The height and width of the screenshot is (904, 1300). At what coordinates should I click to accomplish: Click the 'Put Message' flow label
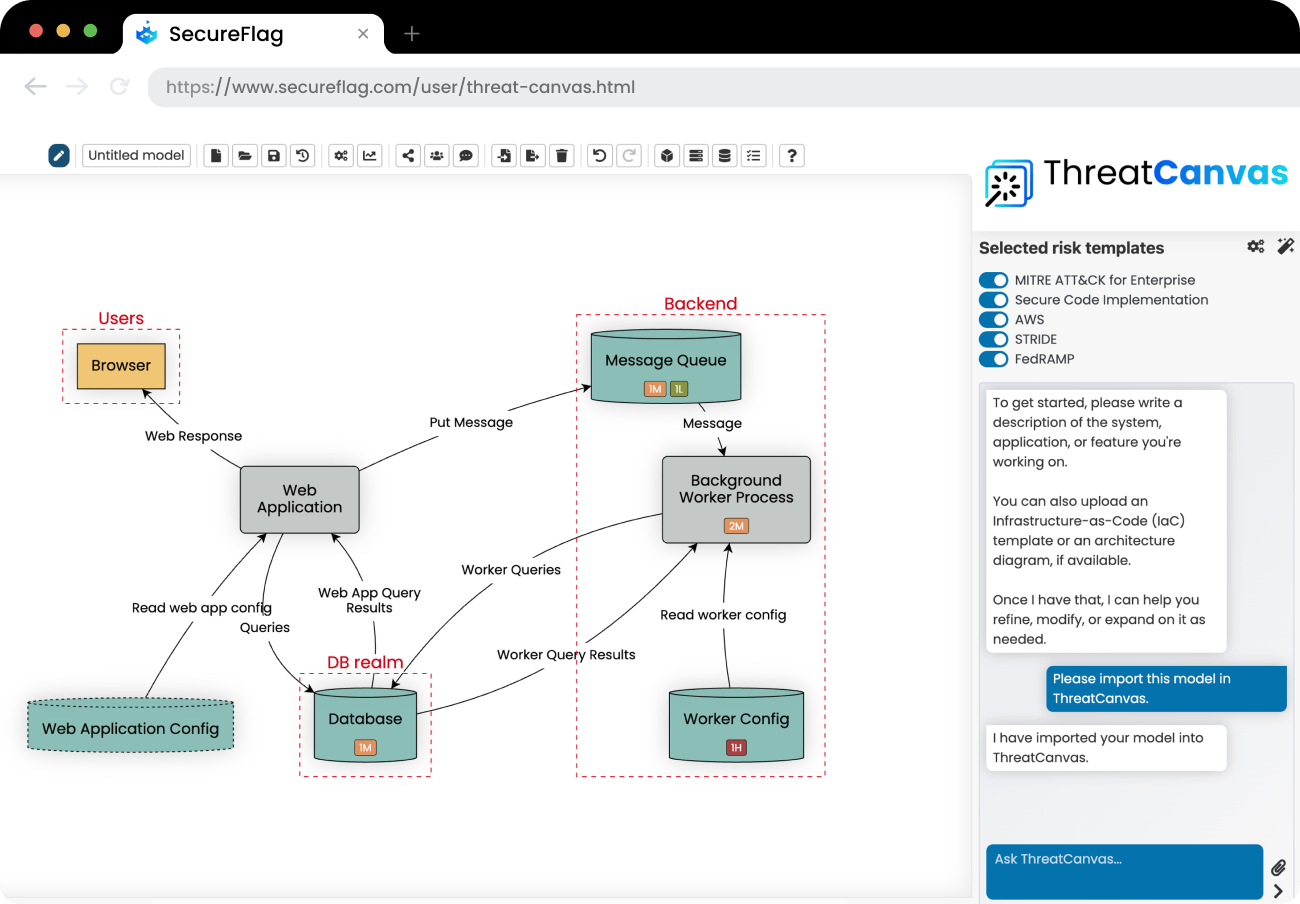(471, 422)
